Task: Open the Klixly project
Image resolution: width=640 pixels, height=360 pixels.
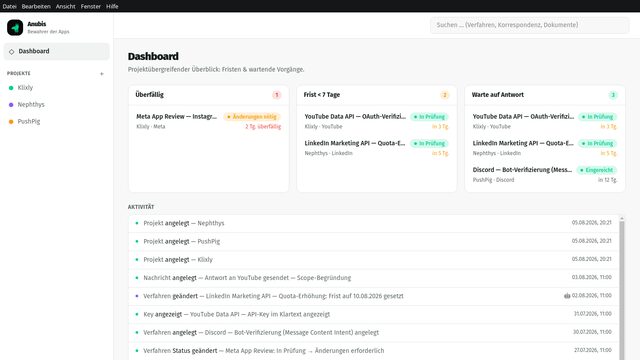Action: [57, 88]
